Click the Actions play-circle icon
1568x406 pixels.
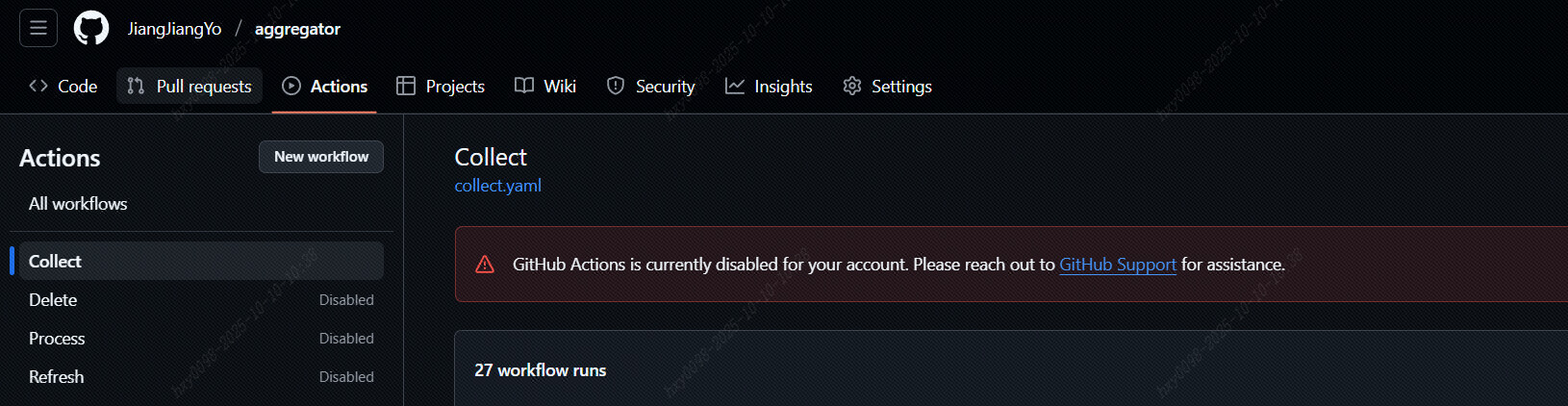pyautogui.click(x=291, y=86)
